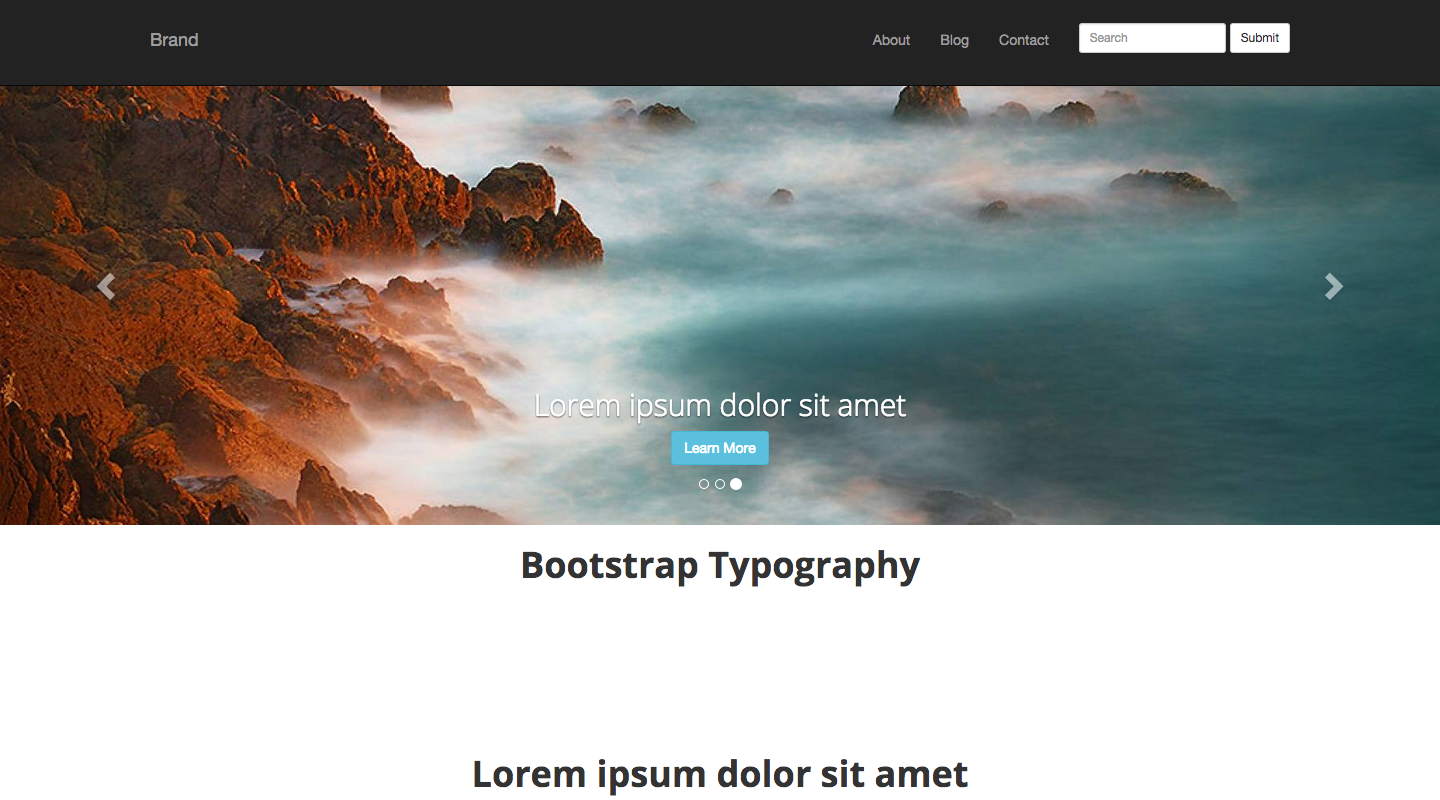
Task: Click the bold Lorem ipsum heading below
Action: pyautogui.click(x=720, y=774)
